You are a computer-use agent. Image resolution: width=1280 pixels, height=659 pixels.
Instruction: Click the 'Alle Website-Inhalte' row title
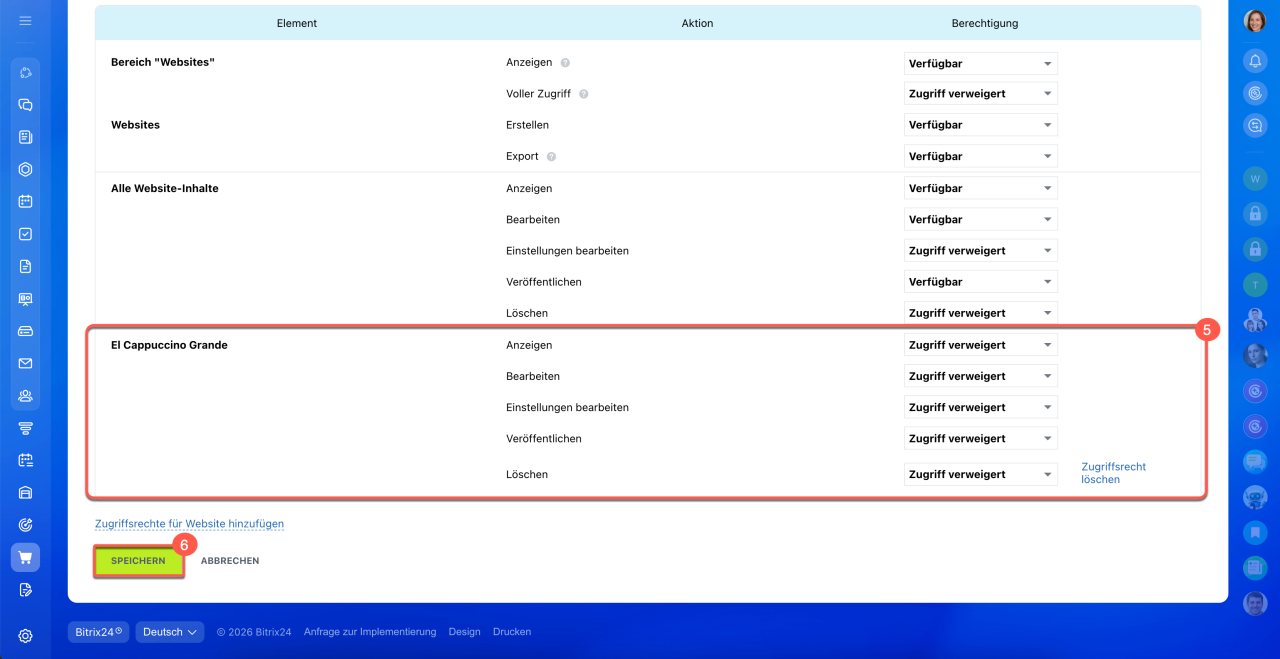[164, 188]
